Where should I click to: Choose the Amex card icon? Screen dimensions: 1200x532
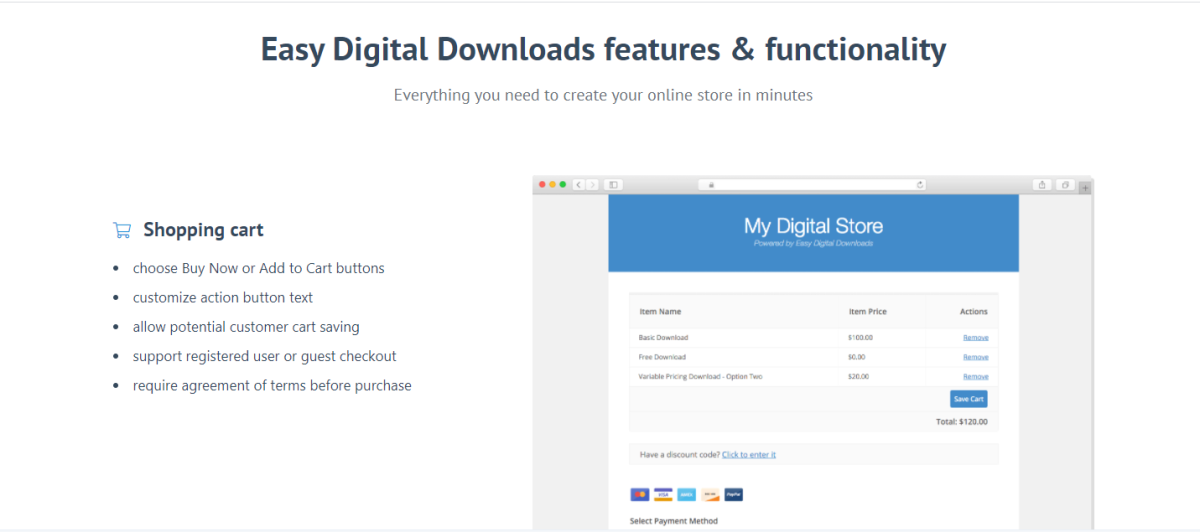tap(686, 494)
